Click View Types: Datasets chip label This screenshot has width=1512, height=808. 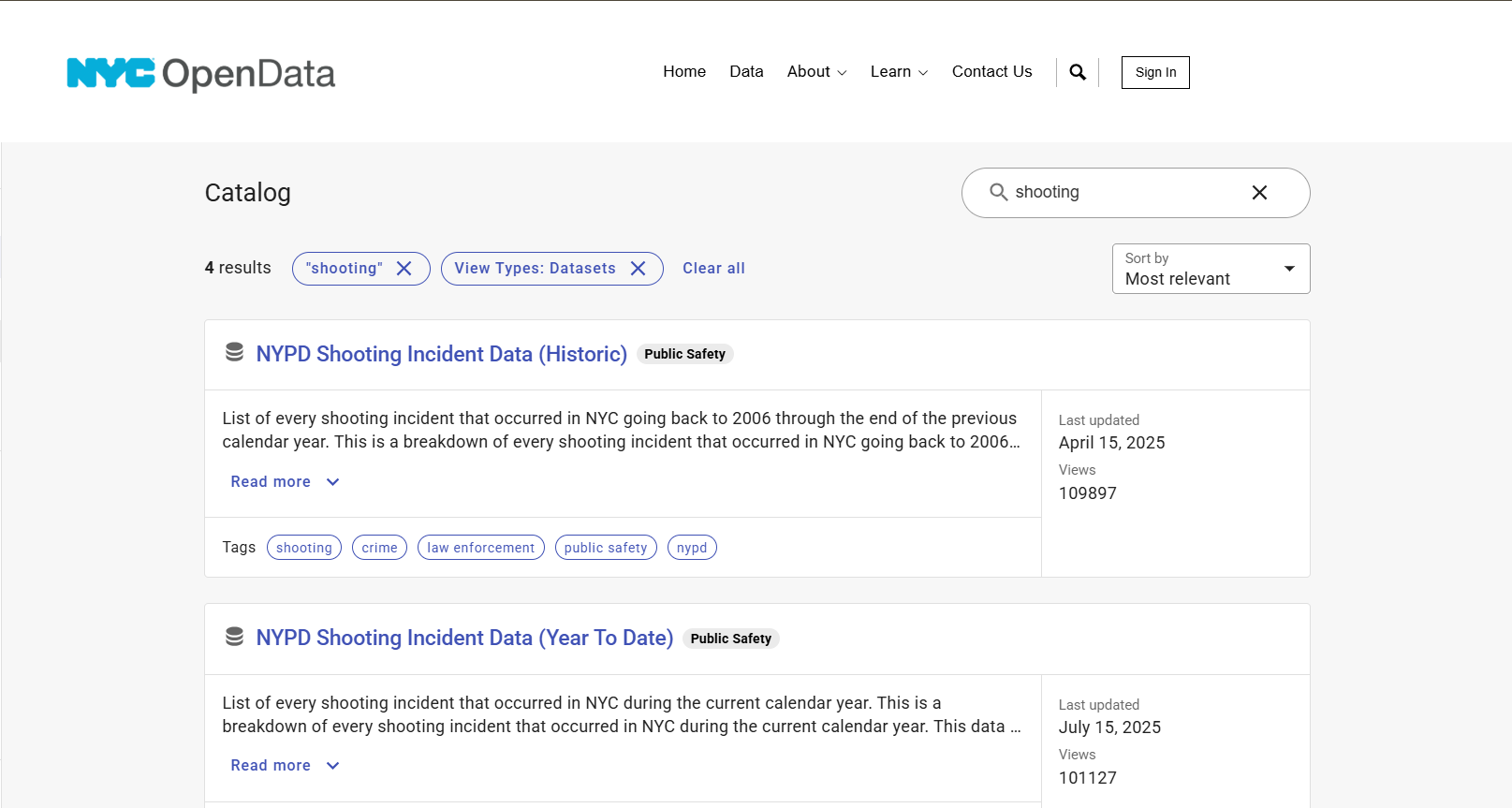(x=536, y=269)
